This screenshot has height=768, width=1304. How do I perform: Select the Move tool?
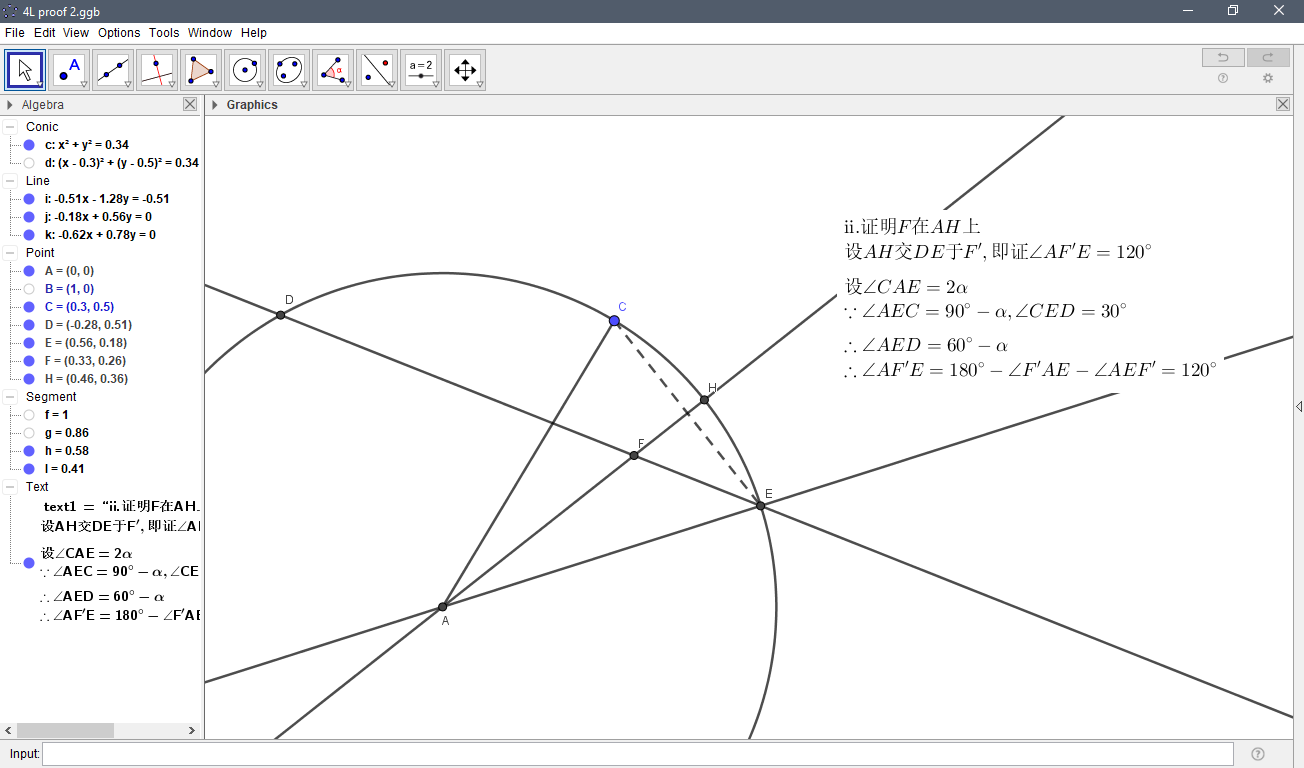click(x=25, y=69)
